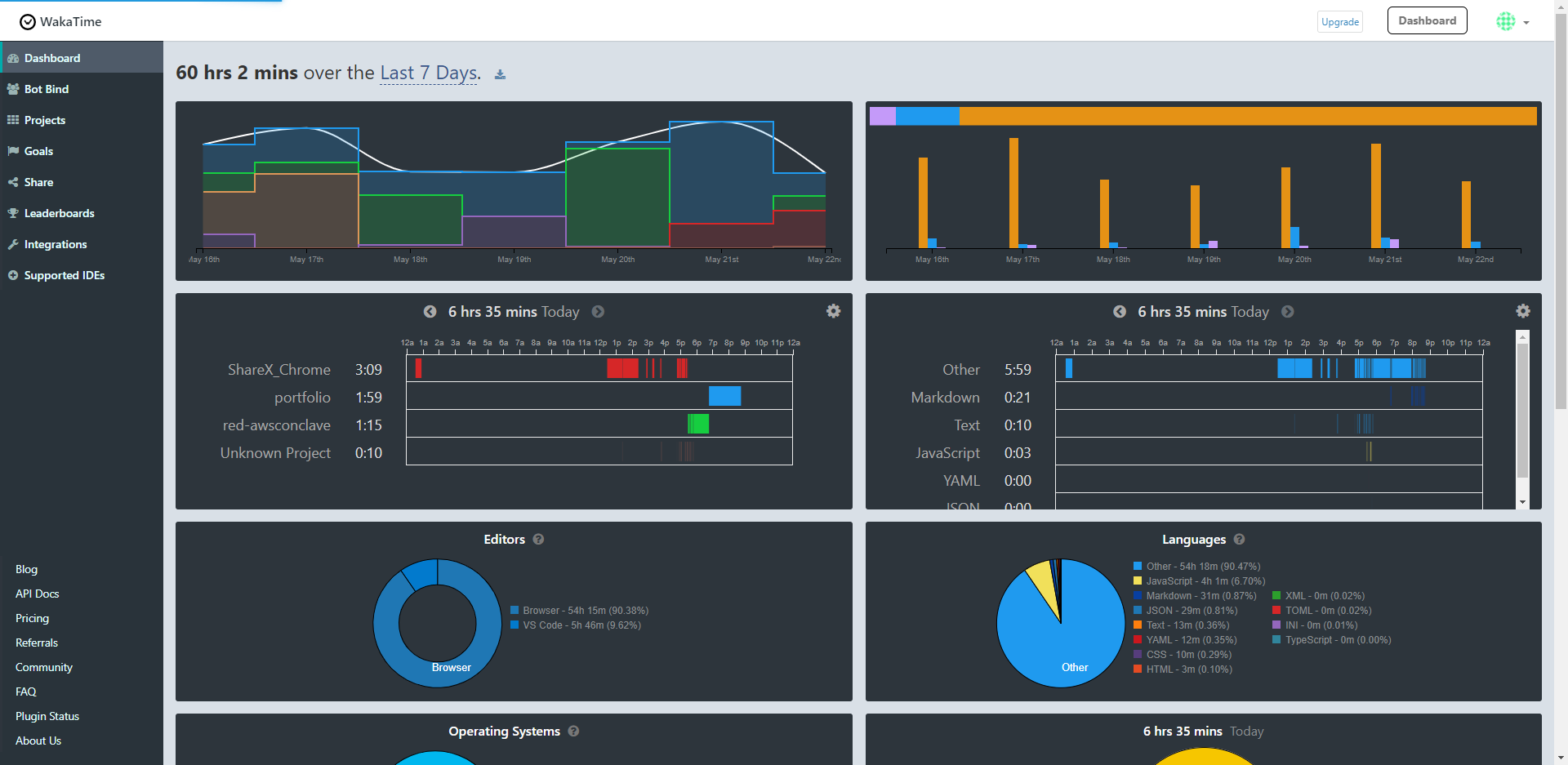Screen dimensions: 1568x765
Task: Click the Browser donut chart segment label
Action: tap(452, 667)
